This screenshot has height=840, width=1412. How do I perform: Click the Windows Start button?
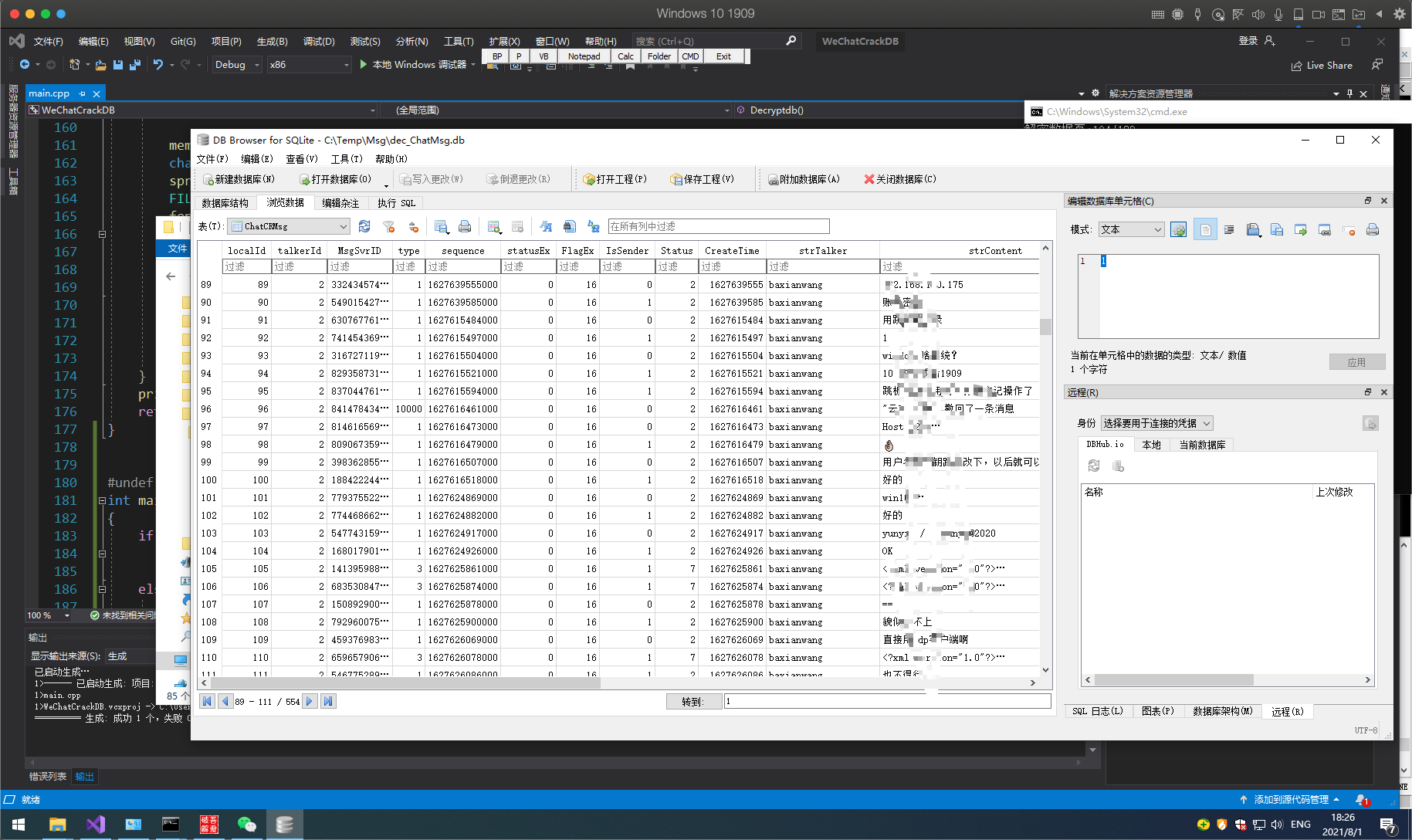[19, 825]
